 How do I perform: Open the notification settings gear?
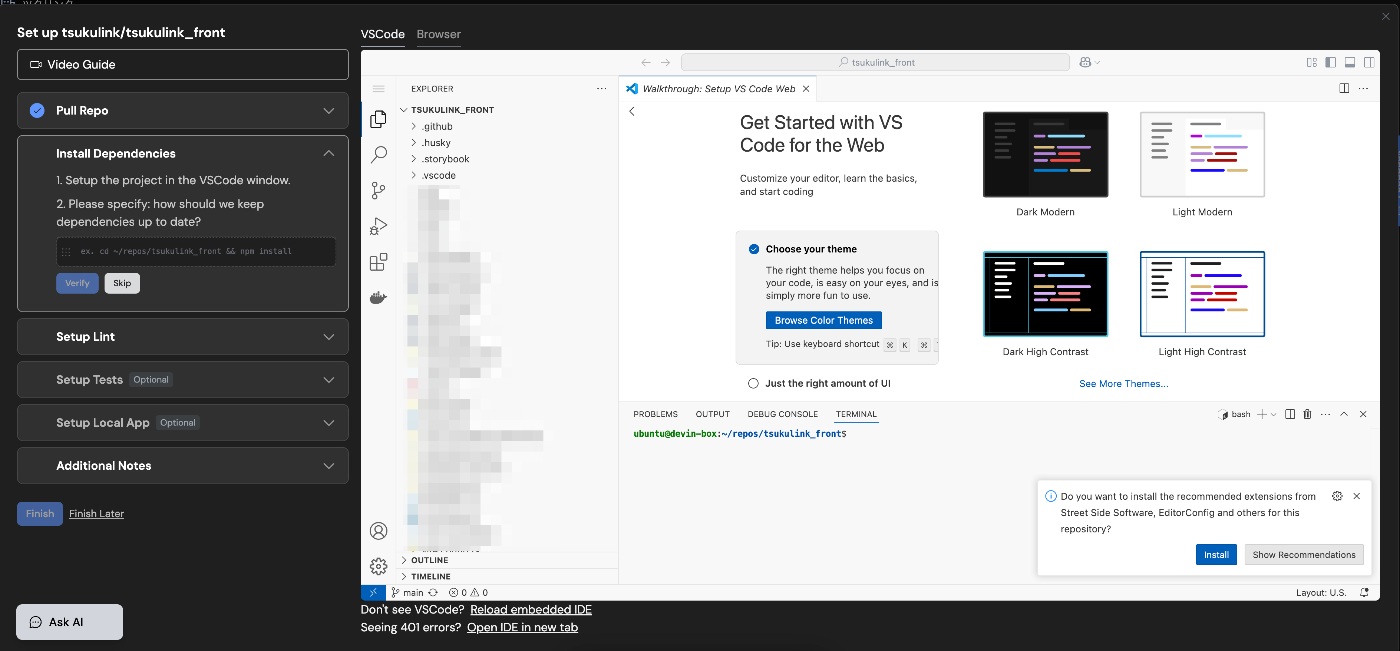[1337, 496]
